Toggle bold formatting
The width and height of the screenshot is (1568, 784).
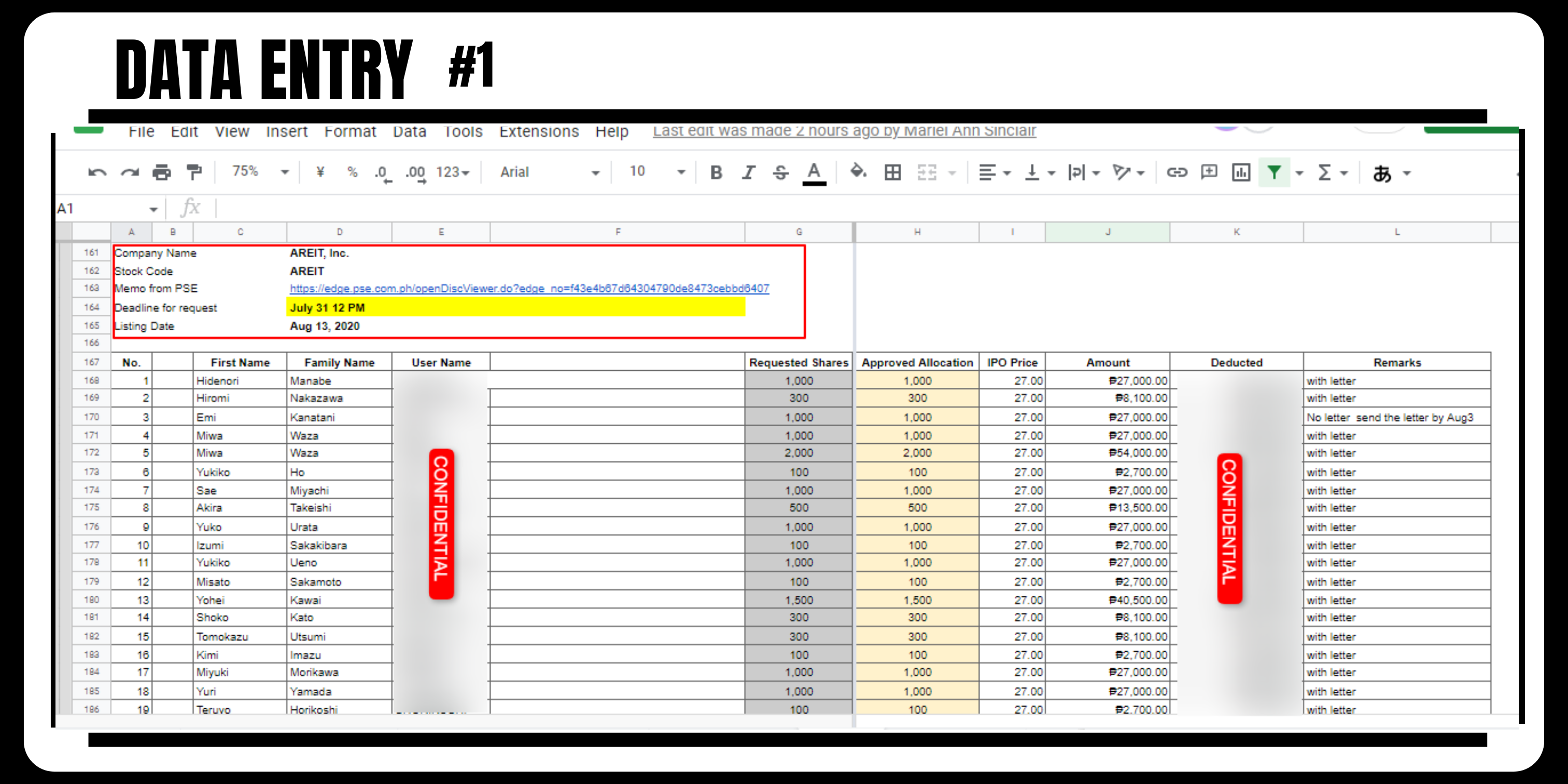click(x=716, y=173)
